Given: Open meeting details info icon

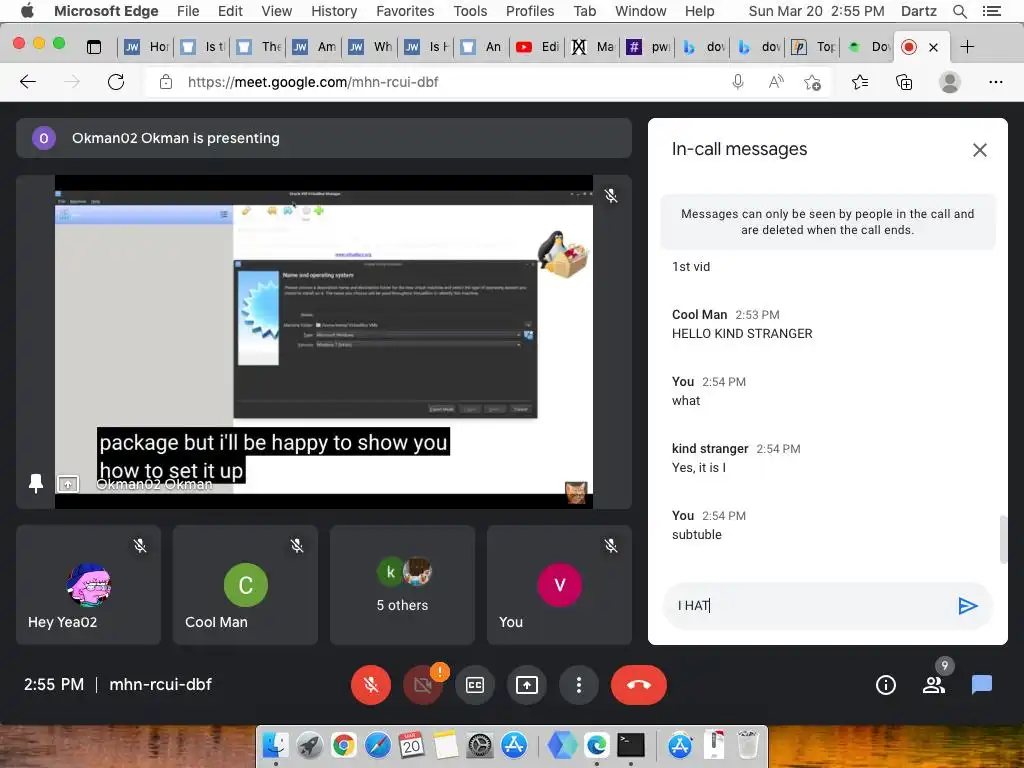Looking at the screenshot, I should (886, 684).
